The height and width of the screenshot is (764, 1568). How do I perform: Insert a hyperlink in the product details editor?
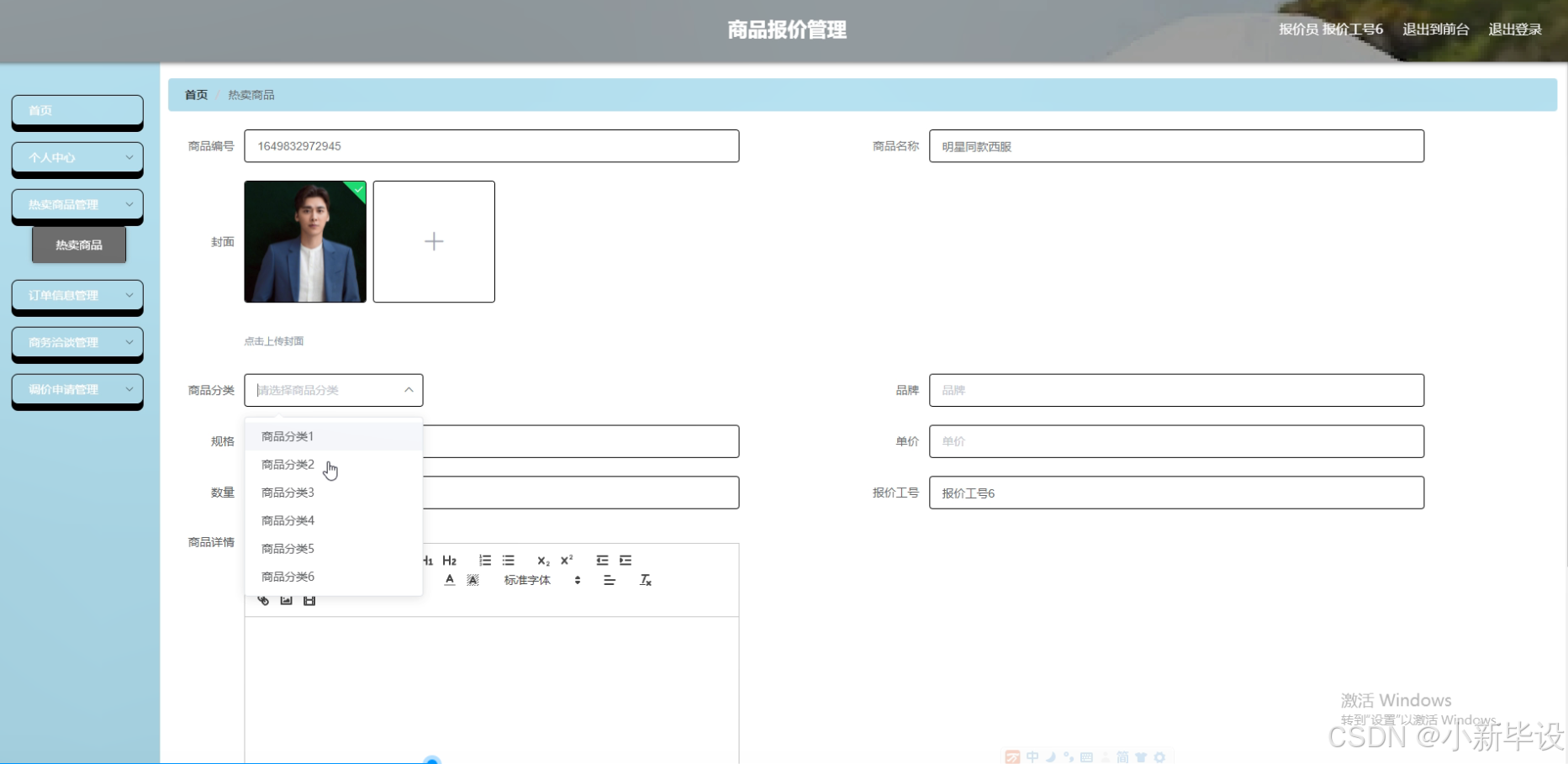click(262, 599)
